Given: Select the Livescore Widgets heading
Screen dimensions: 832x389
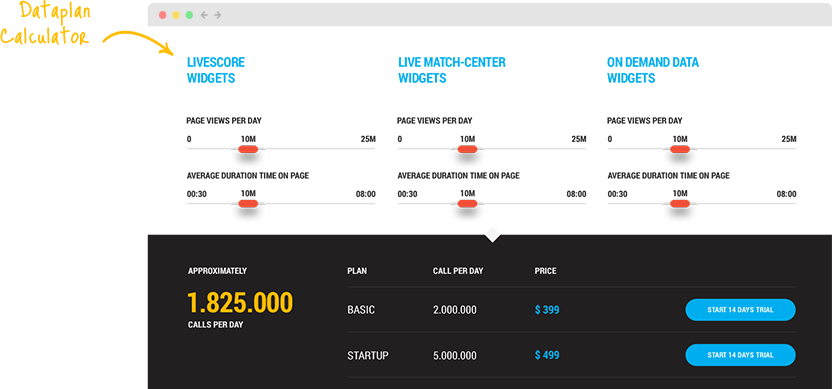Looking at the screenshot, I should [216, 70].
